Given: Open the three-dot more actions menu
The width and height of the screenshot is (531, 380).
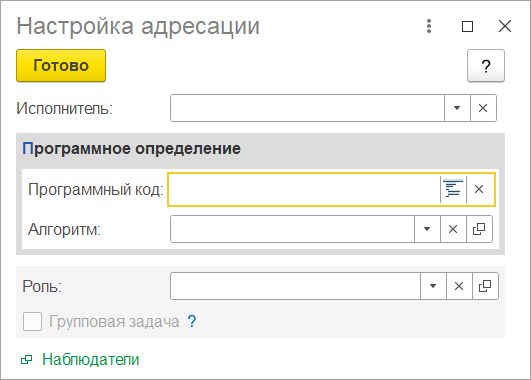Looking at the screenshot, I should 429,26.
